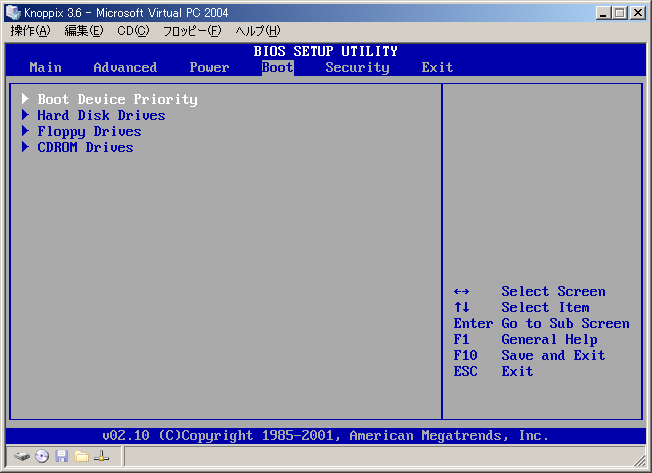
Task: Switch to the Main BIOS tab
Action: pos(45,67)
